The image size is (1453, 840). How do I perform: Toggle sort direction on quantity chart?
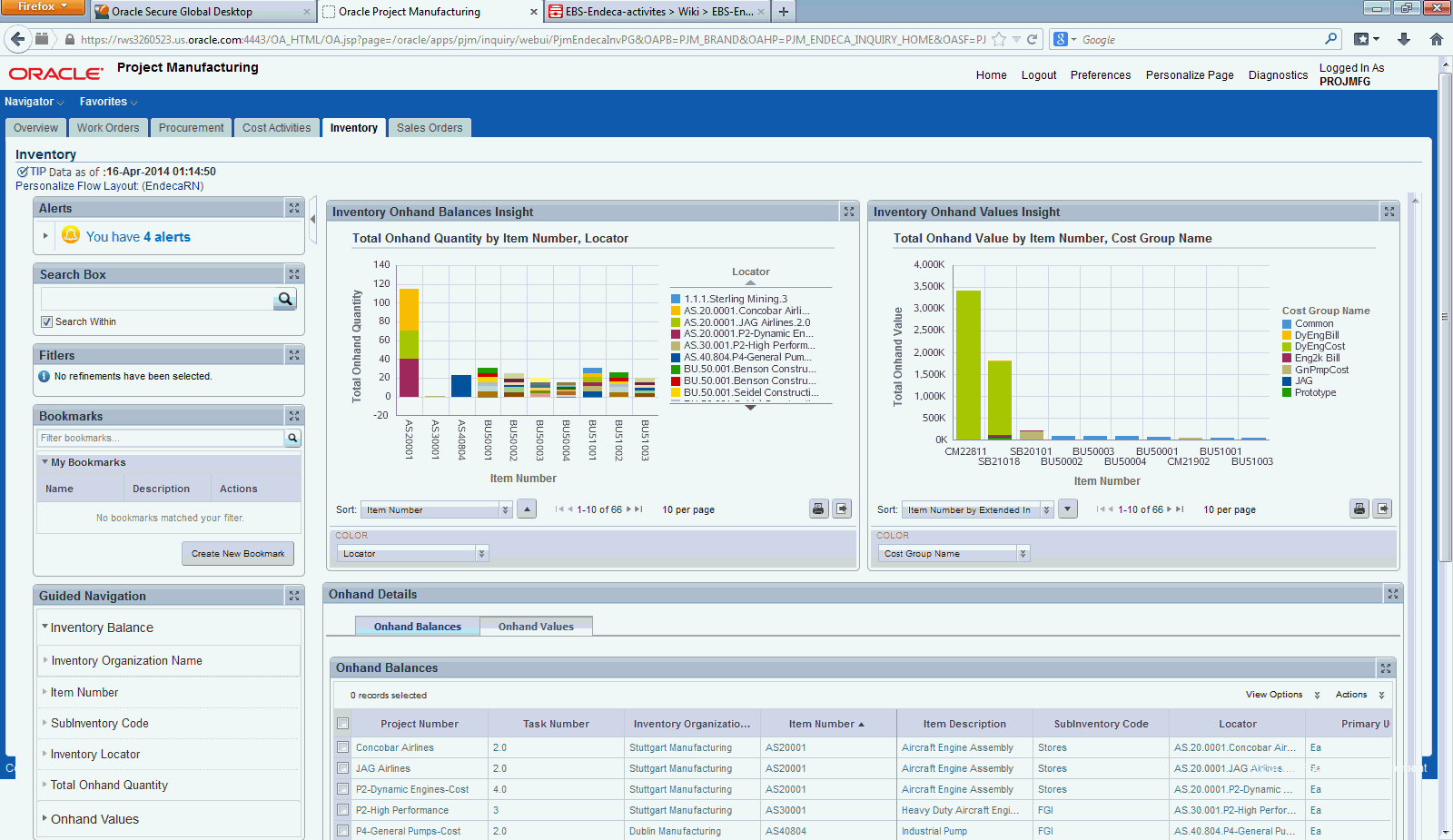(528, 509)
